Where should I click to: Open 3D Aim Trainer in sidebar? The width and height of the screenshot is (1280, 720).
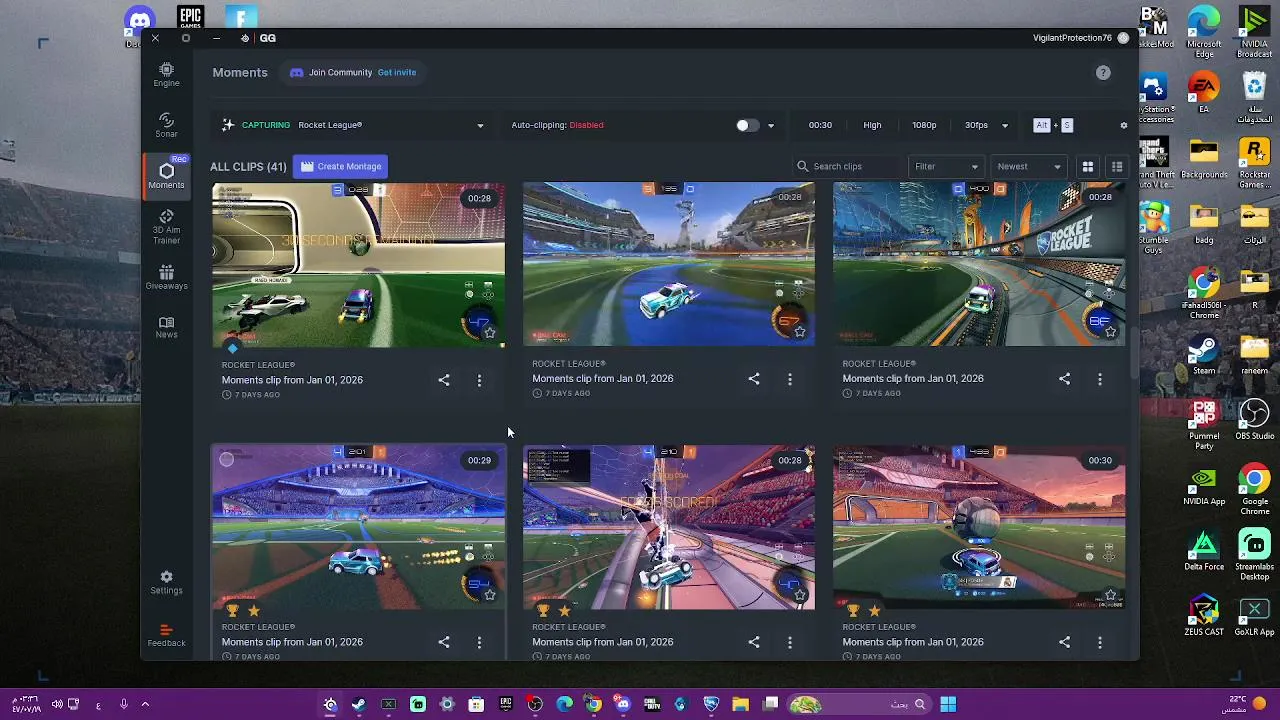click(166, 226)
